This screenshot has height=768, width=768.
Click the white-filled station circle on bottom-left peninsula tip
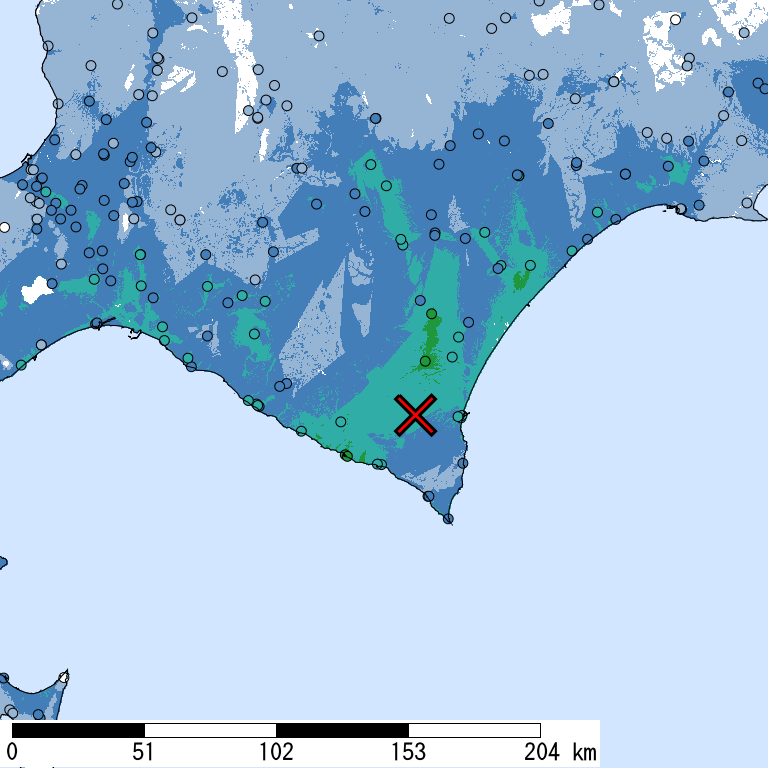[x=64, y=677]
